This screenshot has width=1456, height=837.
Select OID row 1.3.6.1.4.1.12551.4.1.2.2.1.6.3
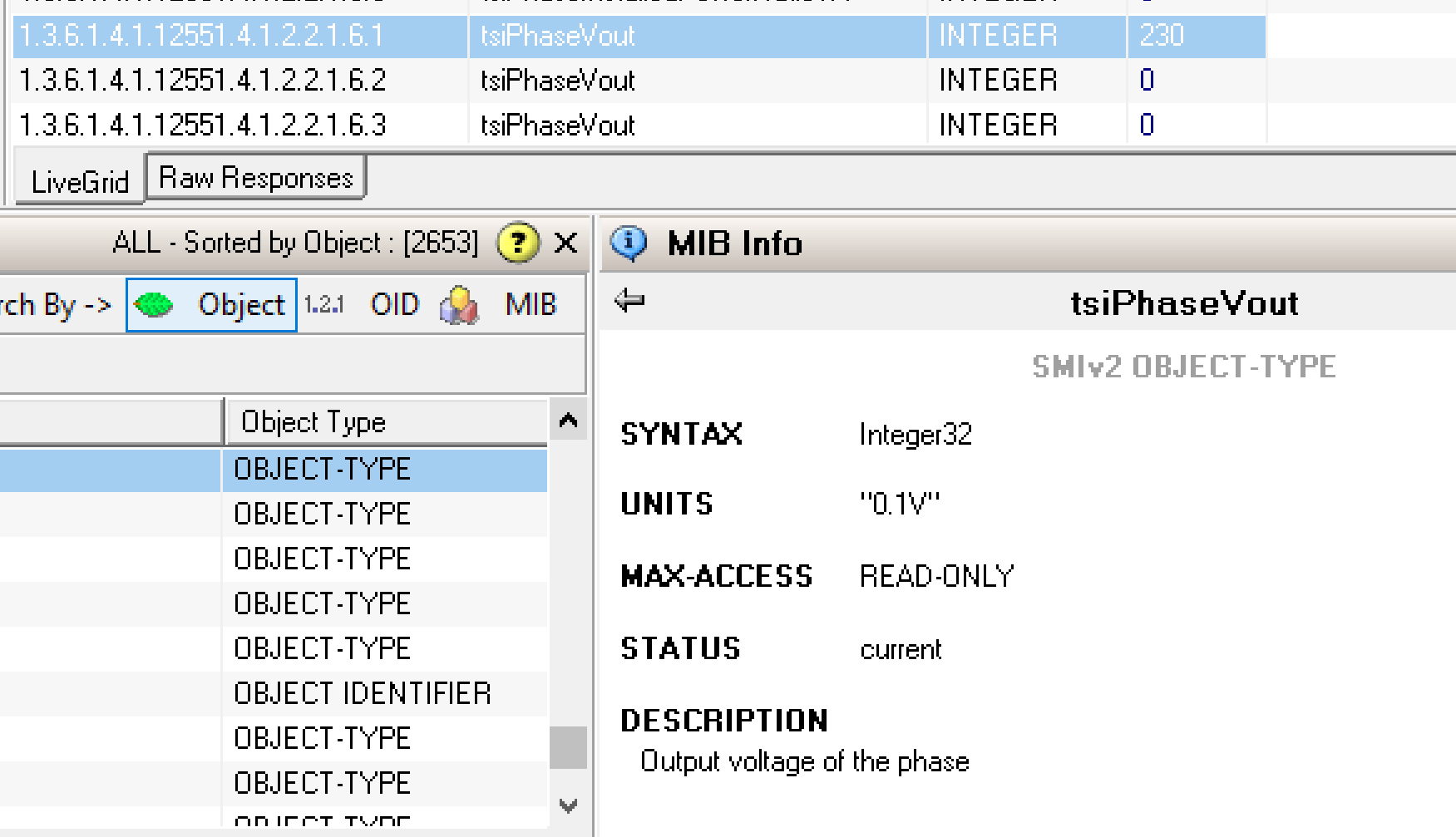[x=639, y=126]
